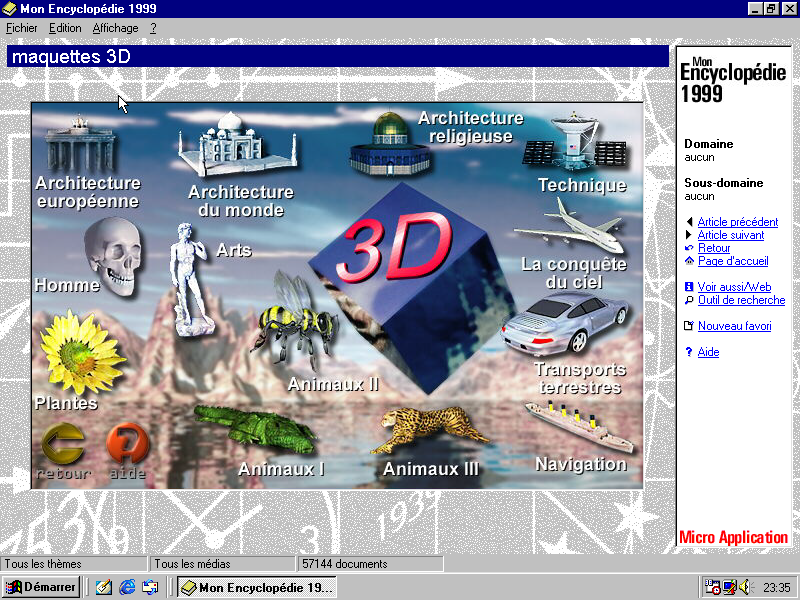This screenshot has height=600, width=800.
Task: Click the yellow retour arrow button
Action: pyautogui.click(x=63, y=443)
